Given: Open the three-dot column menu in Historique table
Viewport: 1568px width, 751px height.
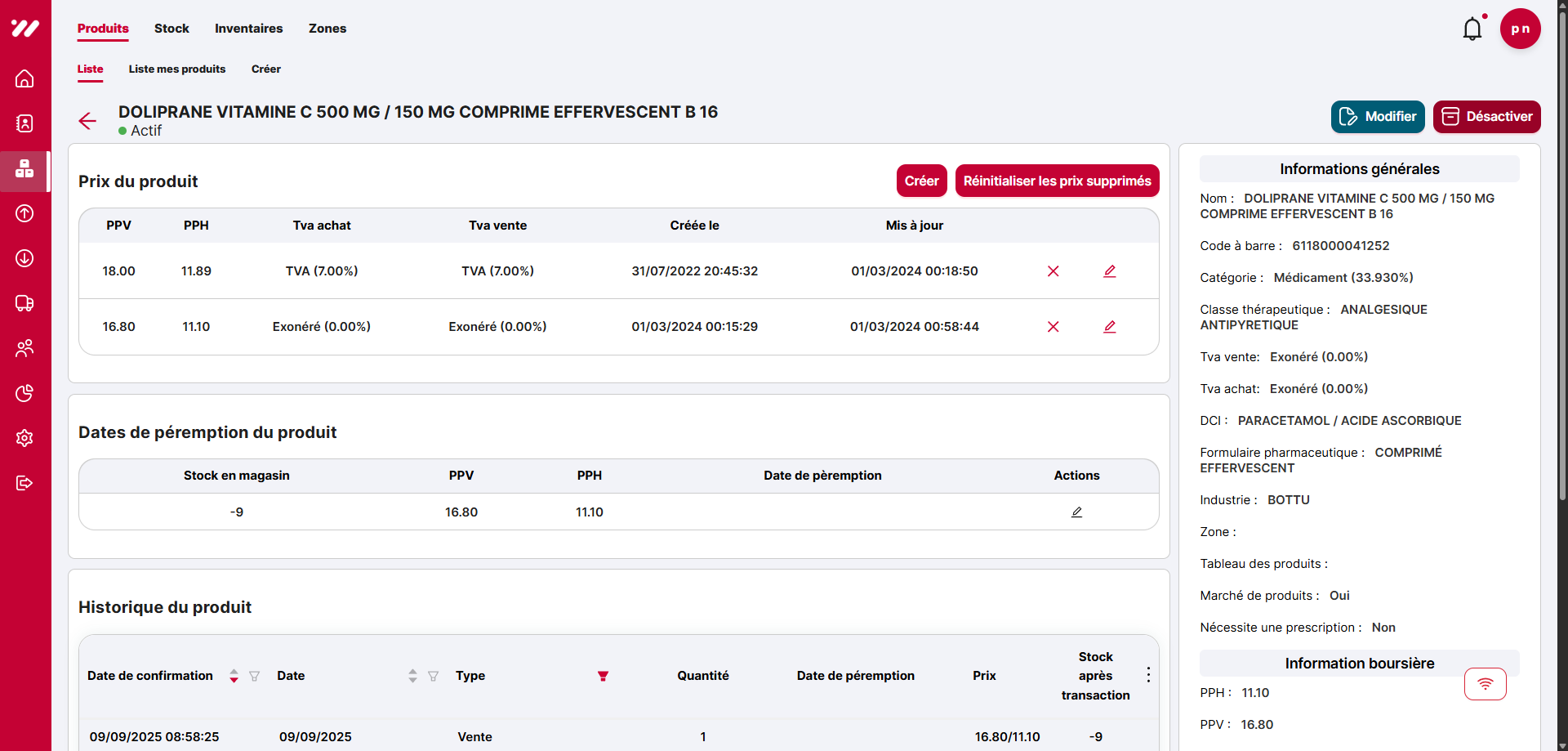Looking at the screenshot, I should [1147, 674].
